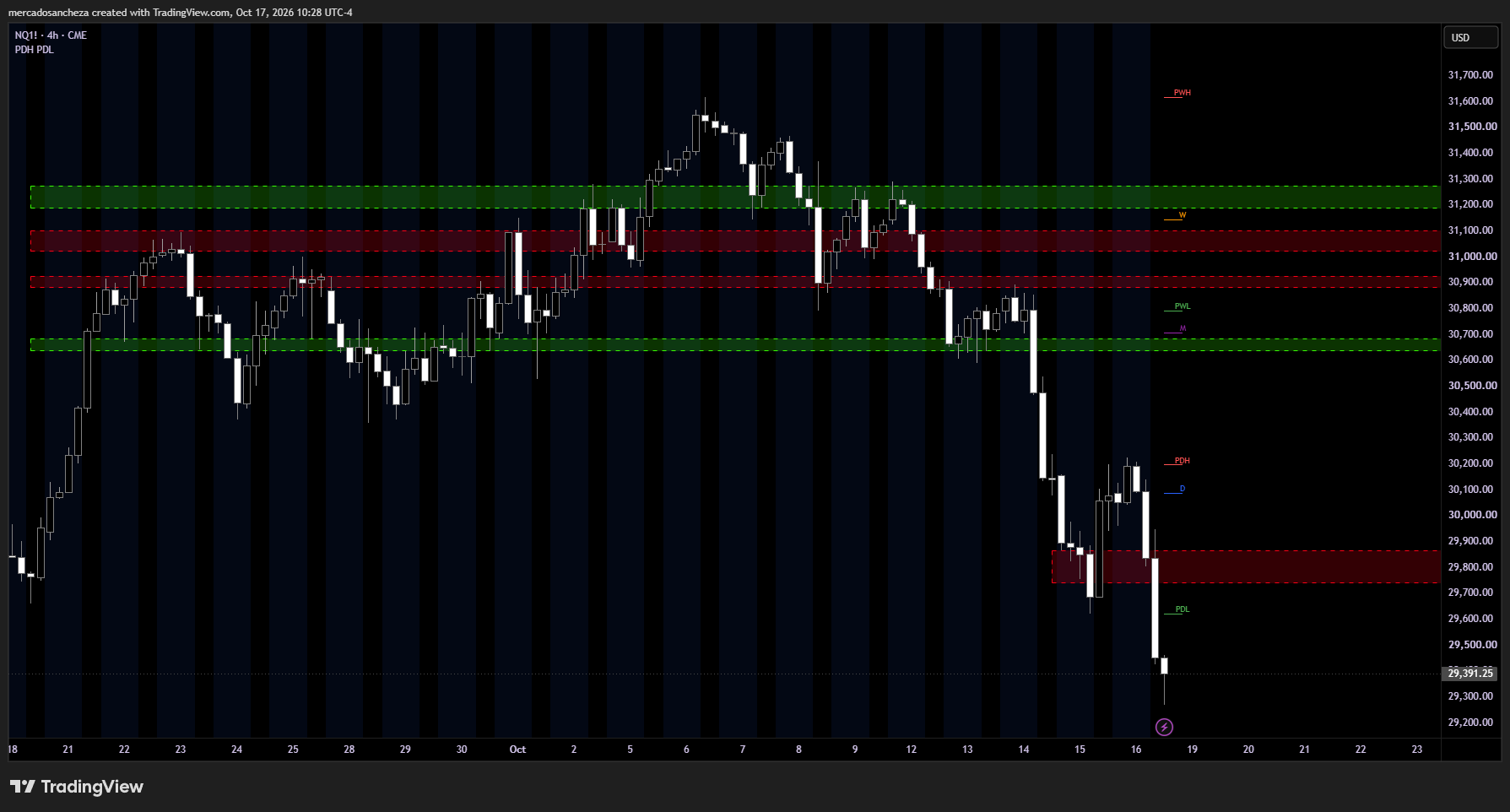
Task: Click the 31,000.00 price axis label
Action: click(1472, 257)
